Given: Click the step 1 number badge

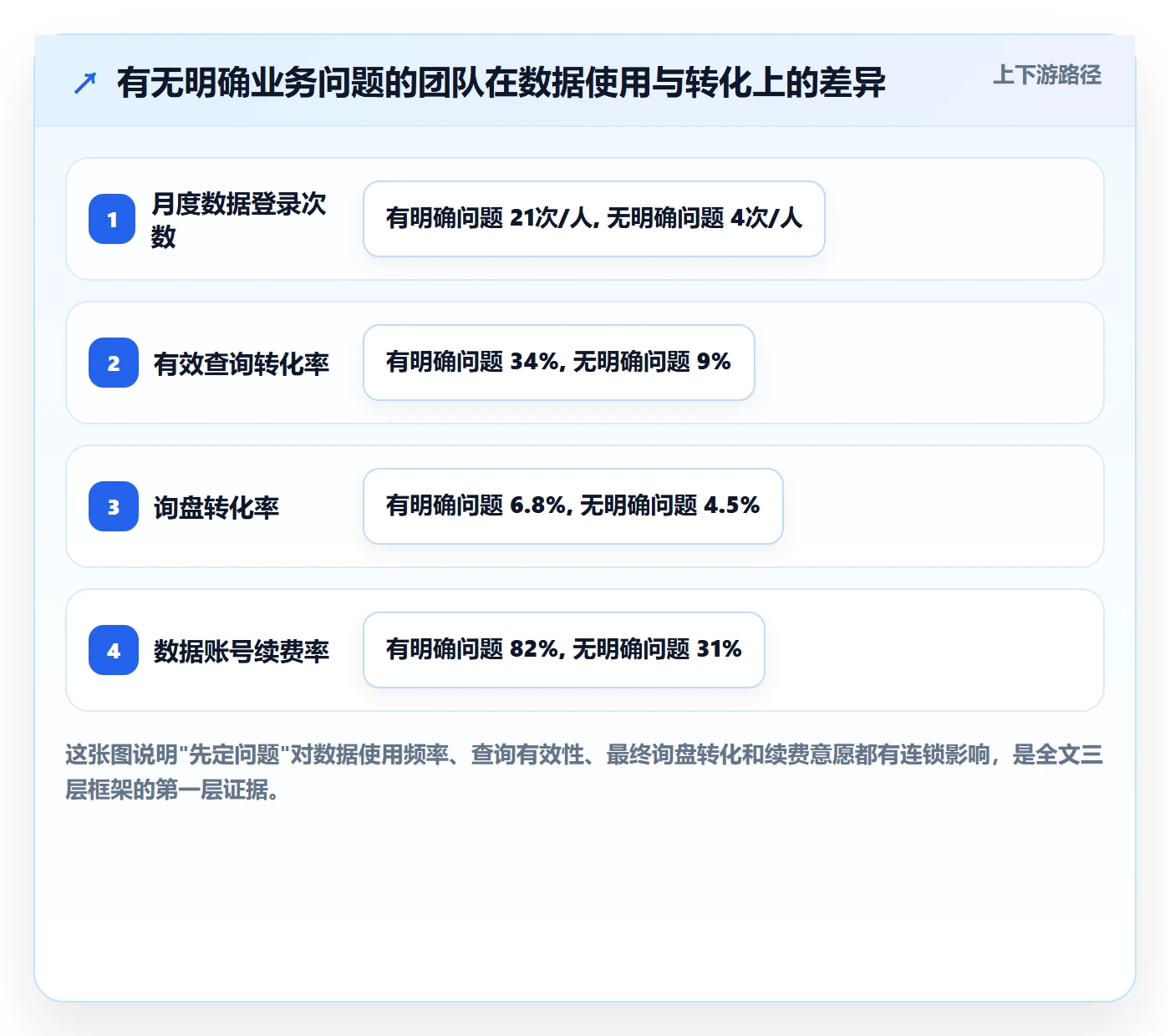Looking at the screenshot, I should [x=112, y=219].
